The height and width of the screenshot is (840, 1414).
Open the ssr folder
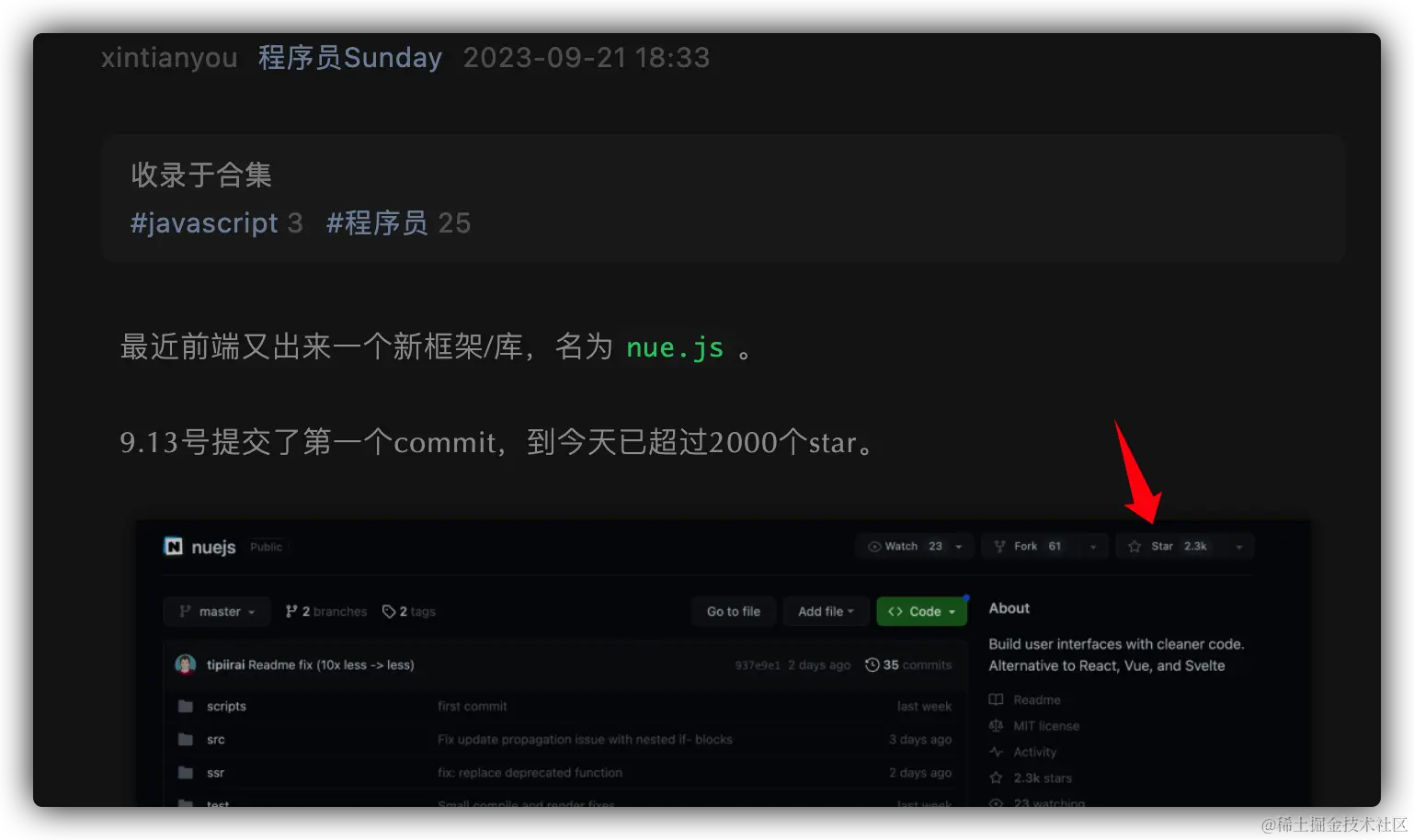(216, 773)
